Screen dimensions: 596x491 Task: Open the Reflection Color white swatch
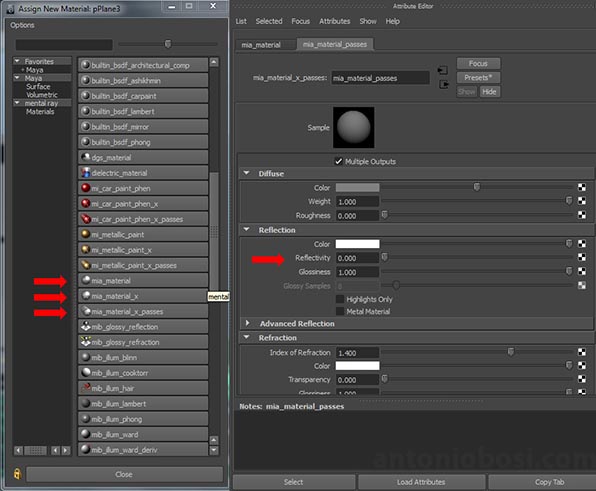point(357,244)
